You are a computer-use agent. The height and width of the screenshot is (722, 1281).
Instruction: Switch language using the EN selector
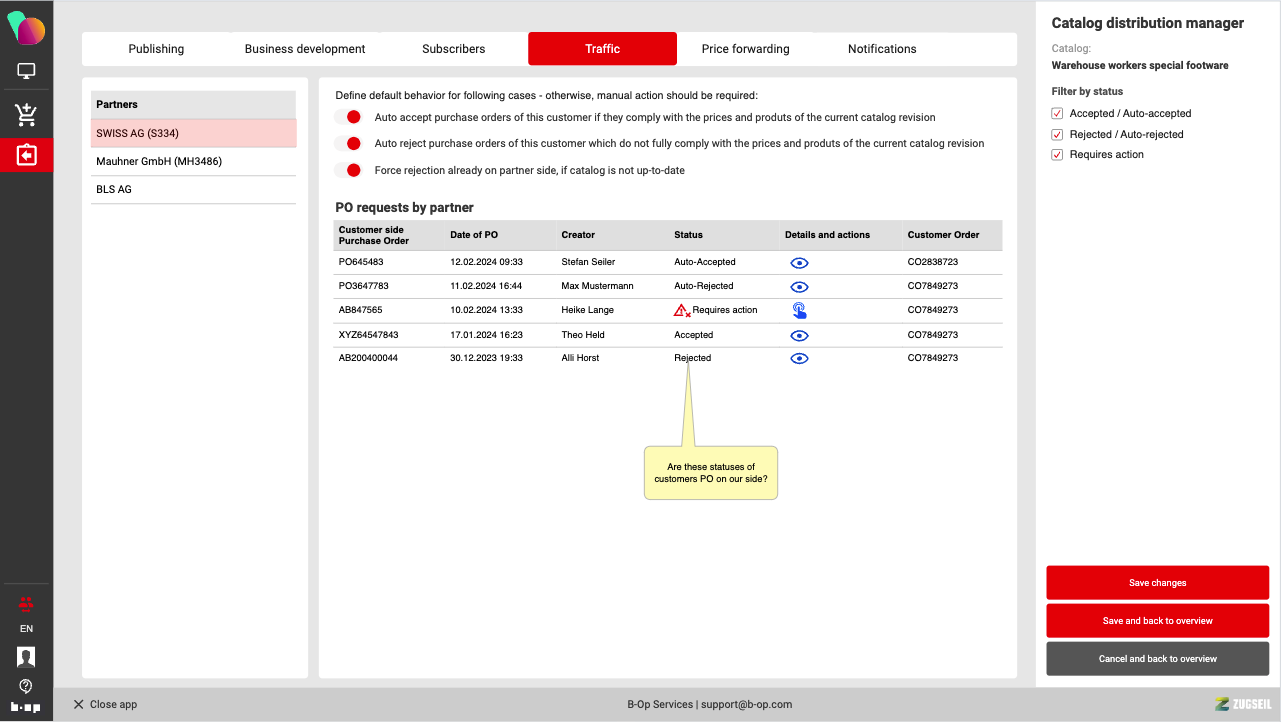point(26,629)
